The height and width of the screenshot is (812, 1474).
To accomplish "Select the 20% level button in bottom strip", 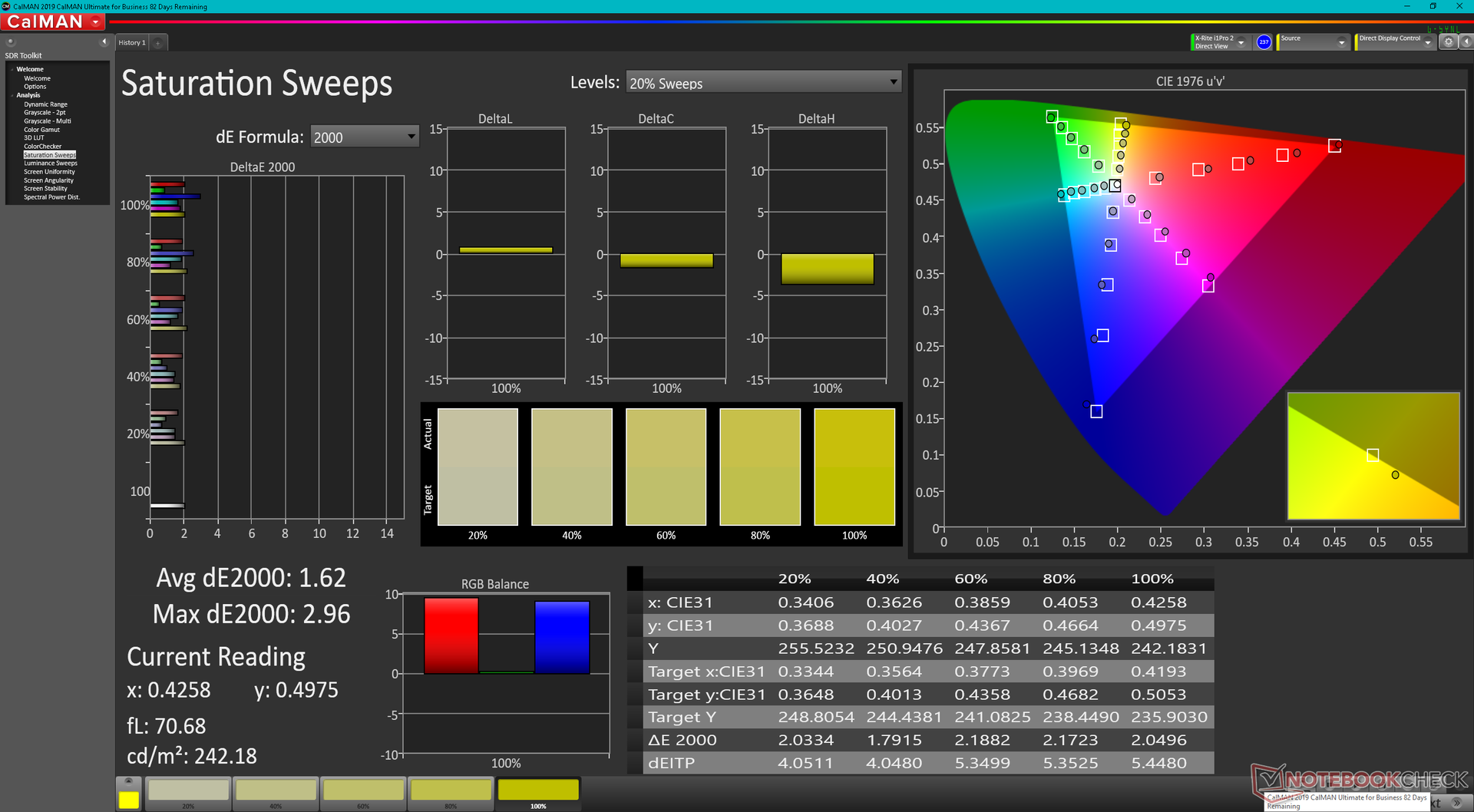I will pyautogui.click(x=188, y=794).
